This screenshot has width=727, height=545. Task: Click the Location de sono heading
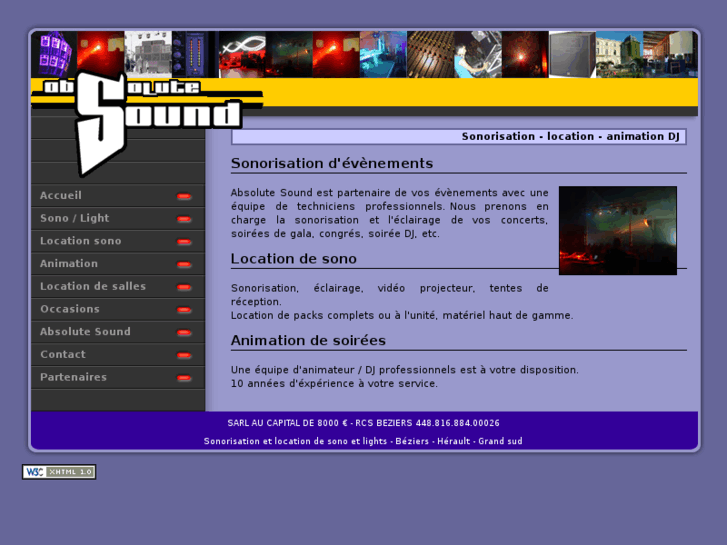coord(293,259)
